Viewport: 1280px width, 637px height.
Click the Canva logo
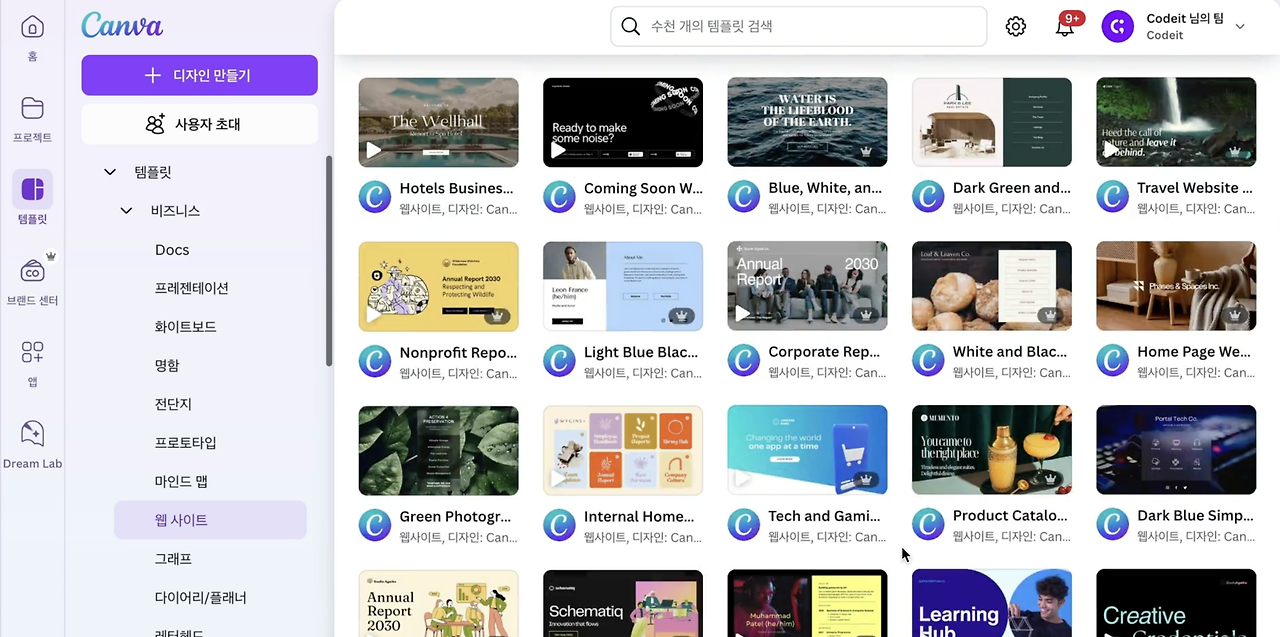(x=122, y=25)
